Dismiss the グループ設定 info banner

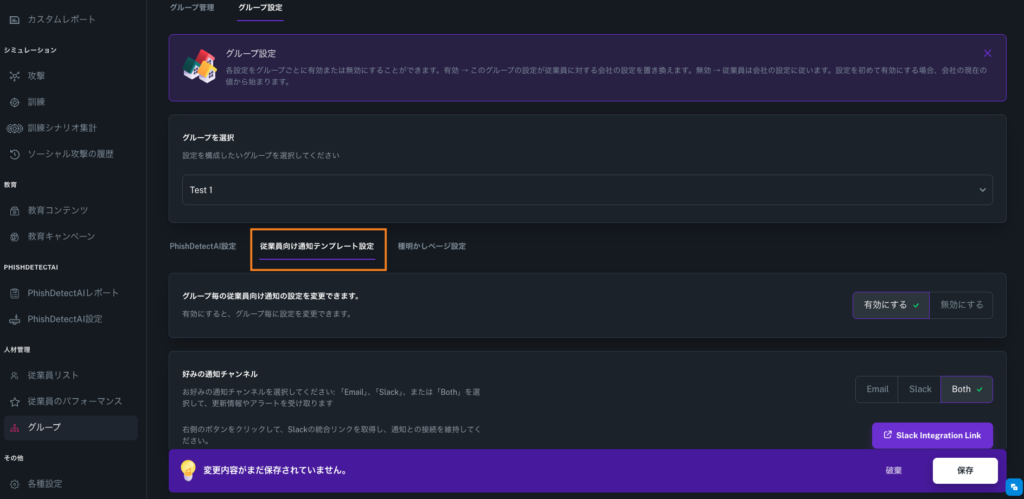988,53
